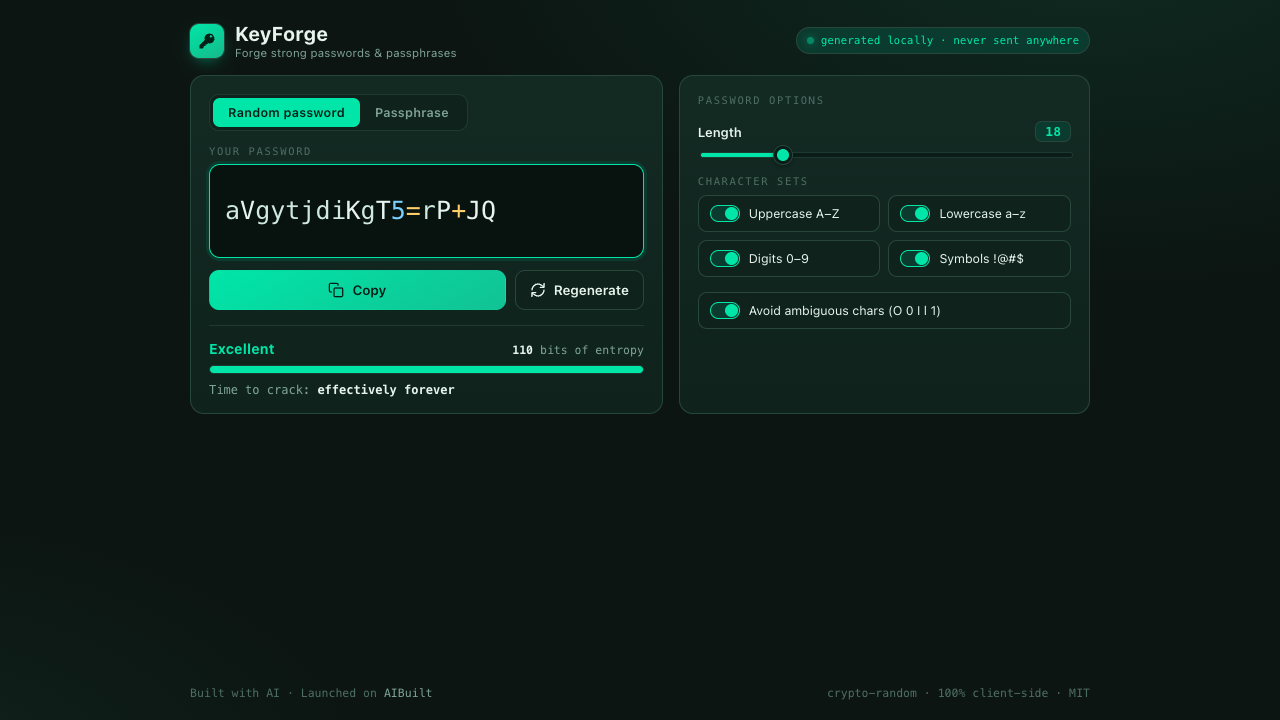Viewport: 1280px width, 720px height.
Task: Regenerate a new password
Action: 579,290
